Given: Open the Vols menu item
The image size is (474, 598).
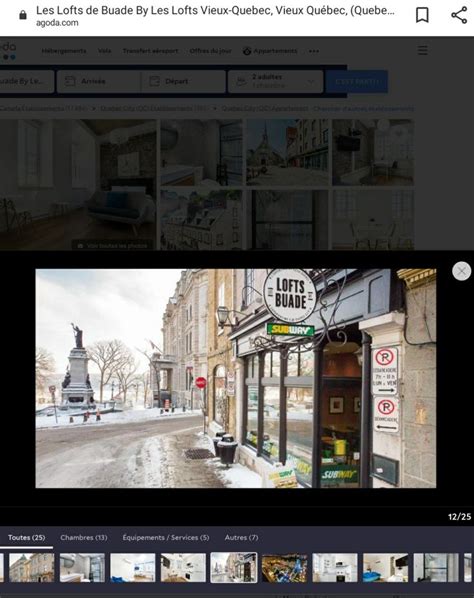Looking at the screenshot, I should [x=104, y=51].
